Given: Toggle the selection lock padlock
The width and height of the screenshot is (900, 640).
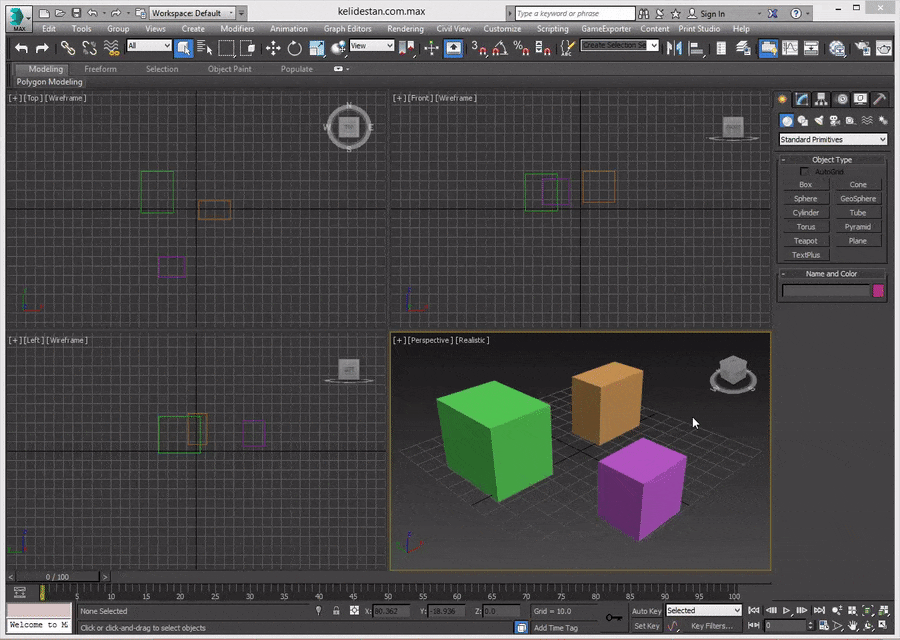Looking at the screenshot, I should point(336,611).
